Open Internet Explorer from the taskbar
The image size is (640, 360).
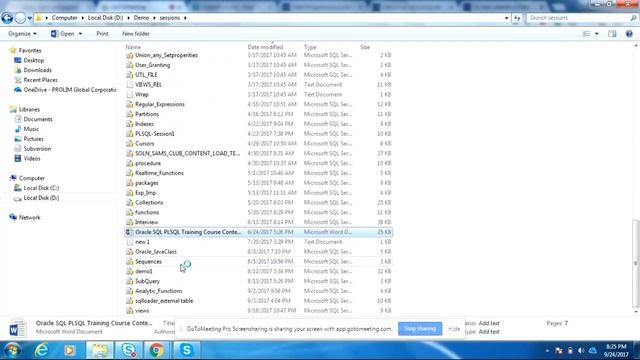pos(42,350)
